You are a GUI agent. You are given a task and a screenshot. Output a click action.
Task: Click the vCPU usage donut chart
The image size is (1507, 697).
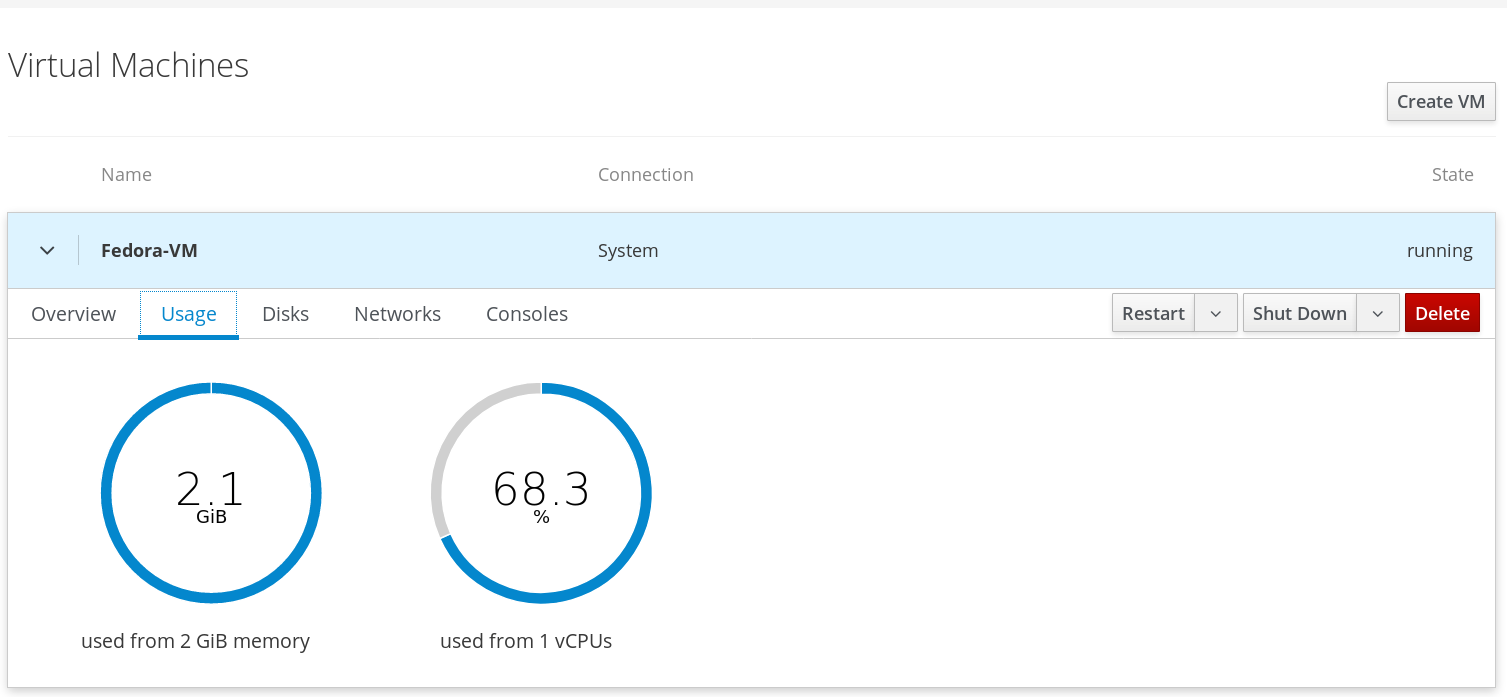coord(541,493)
